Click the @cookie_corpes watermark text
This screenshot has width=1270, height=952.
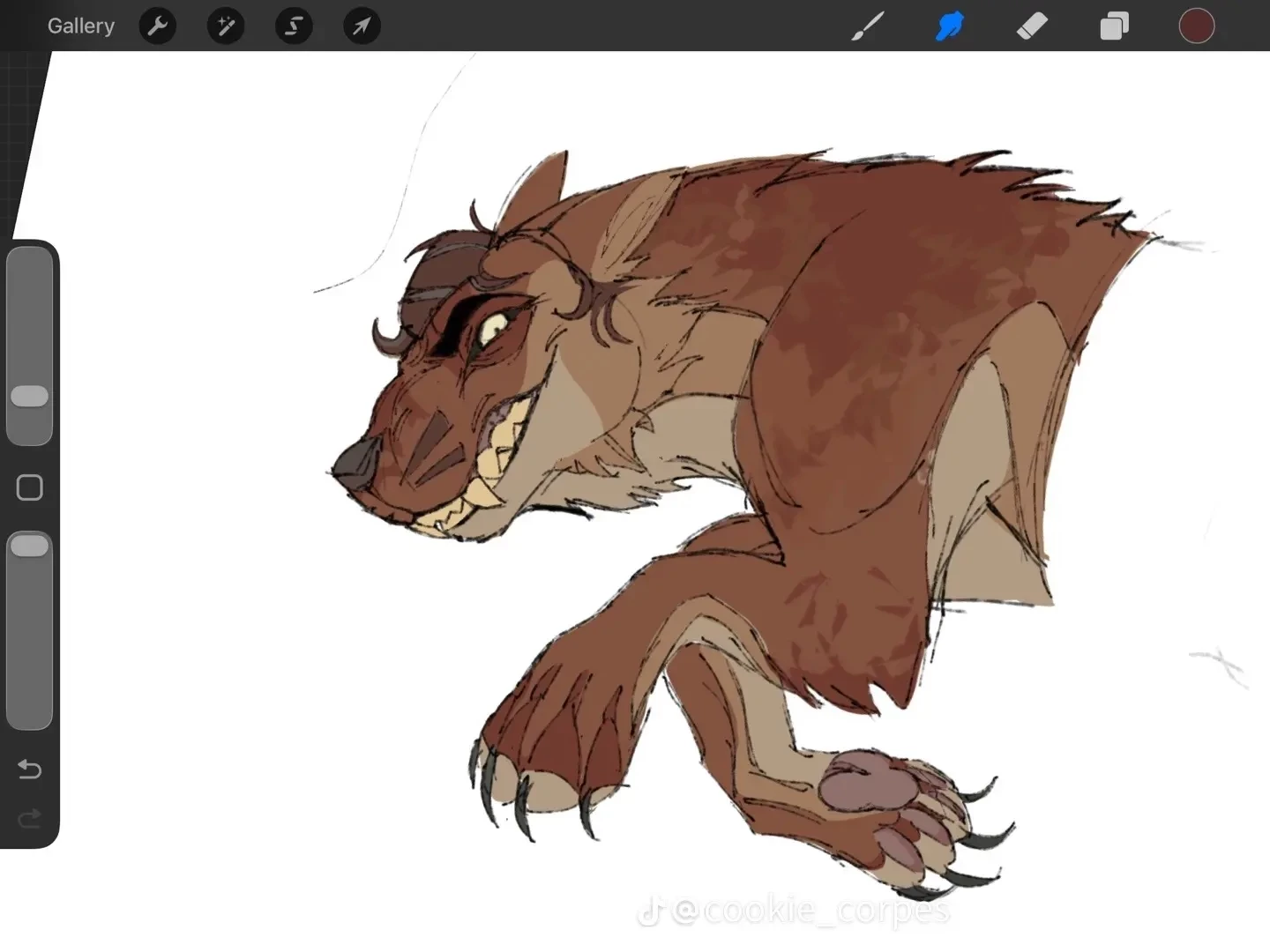point(811,910)
